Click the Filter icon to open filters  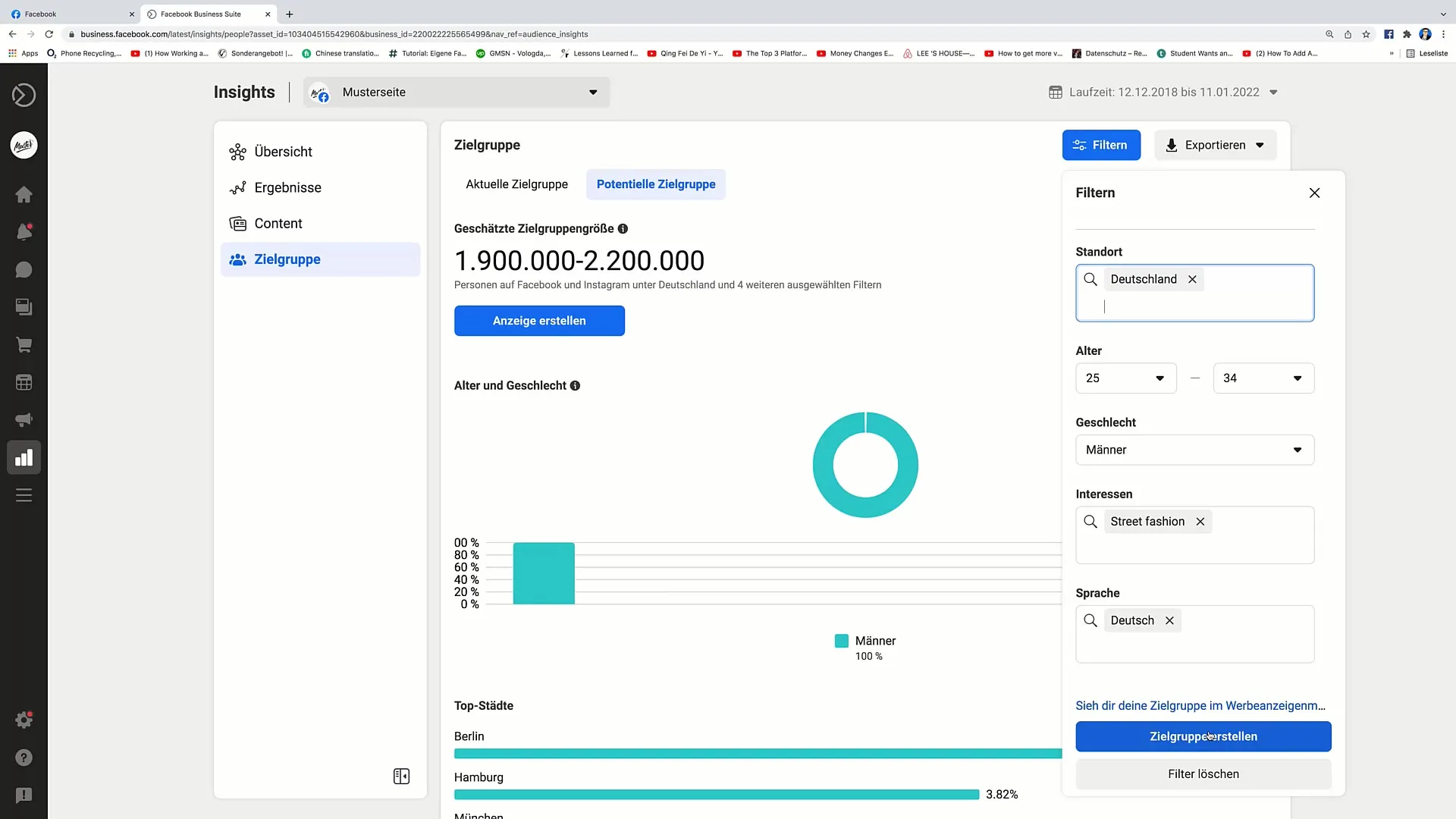point(1100,145)
